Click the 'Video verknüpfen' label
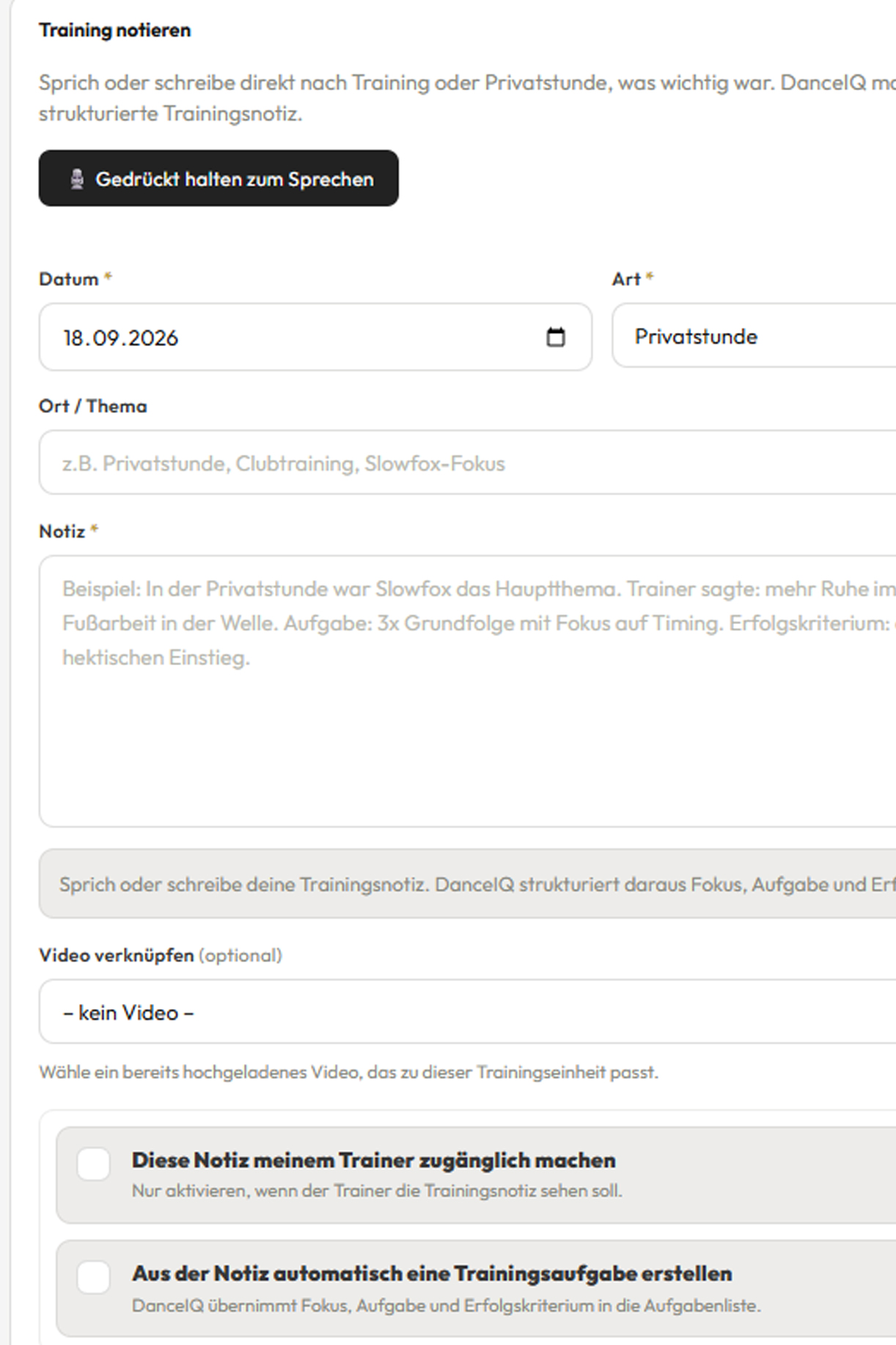This screenshot has height=1345, width=896. click(x=117, y=955)
